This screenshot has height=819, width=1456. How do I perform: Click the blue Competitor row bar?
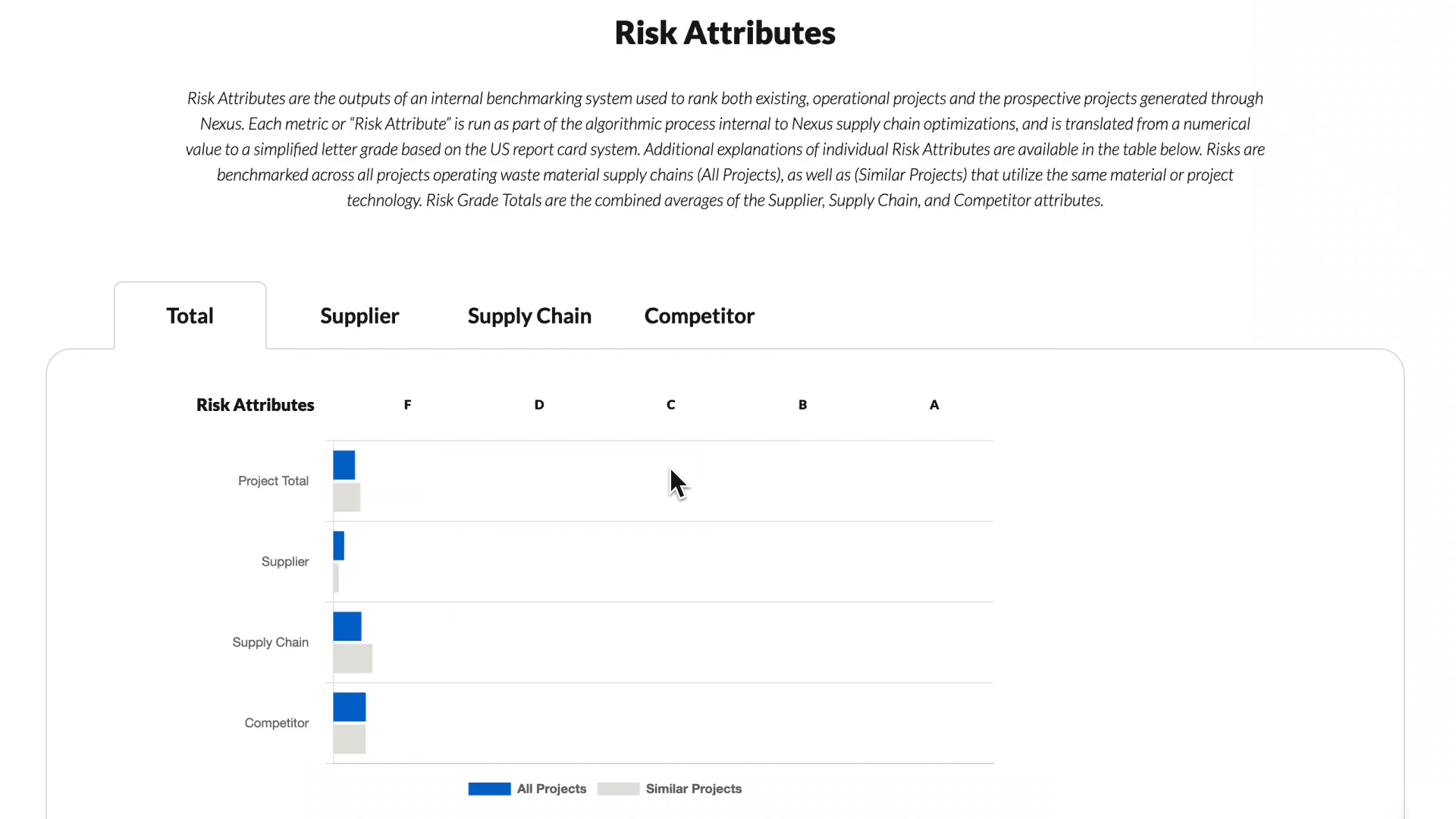[350, 707]
